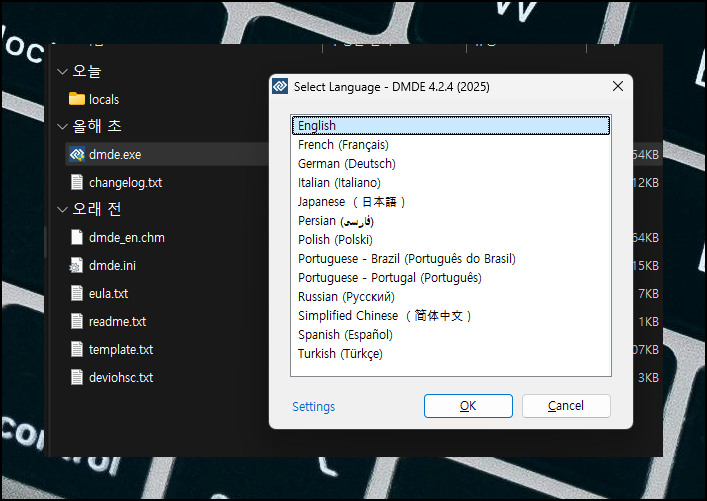Click the locals folder name

pyautogui.click(x=104, y=99)
